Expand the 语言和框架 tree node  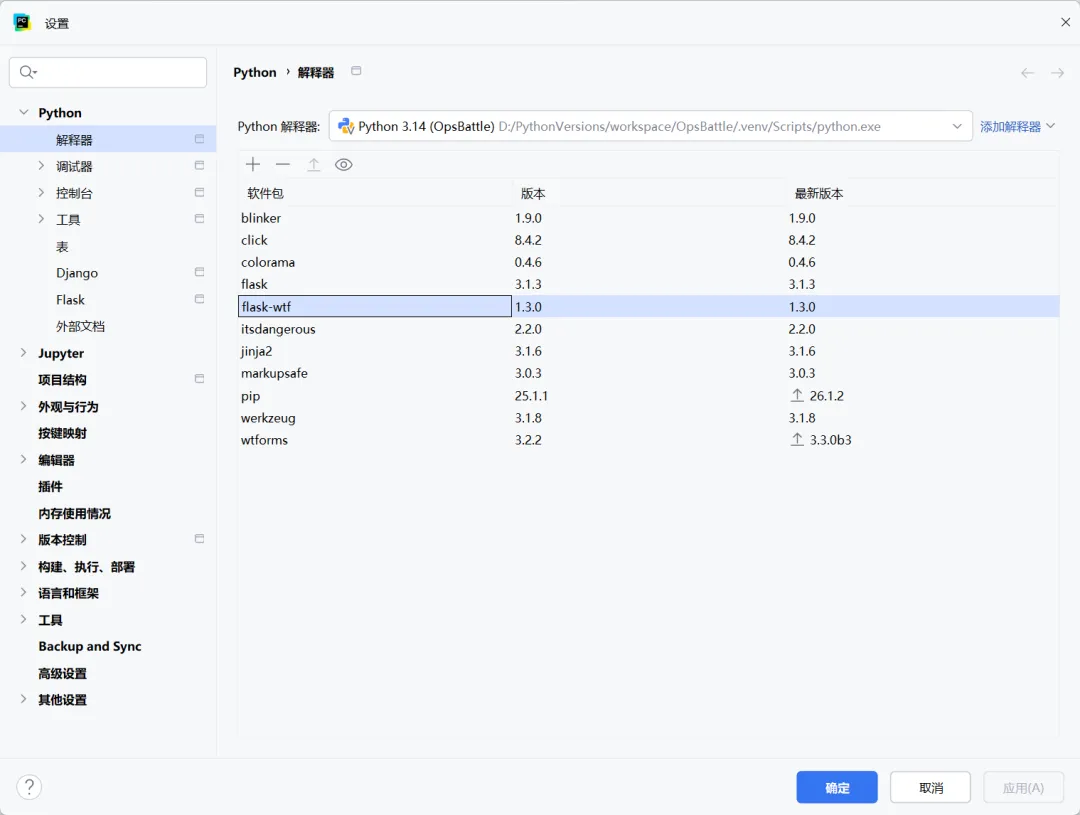pos(23,592)
